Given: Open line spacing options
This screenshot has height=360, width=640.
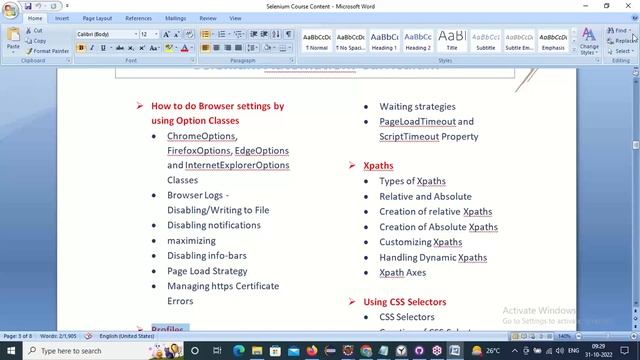Looking at the screenshot, I should click(x=253, y=48).
